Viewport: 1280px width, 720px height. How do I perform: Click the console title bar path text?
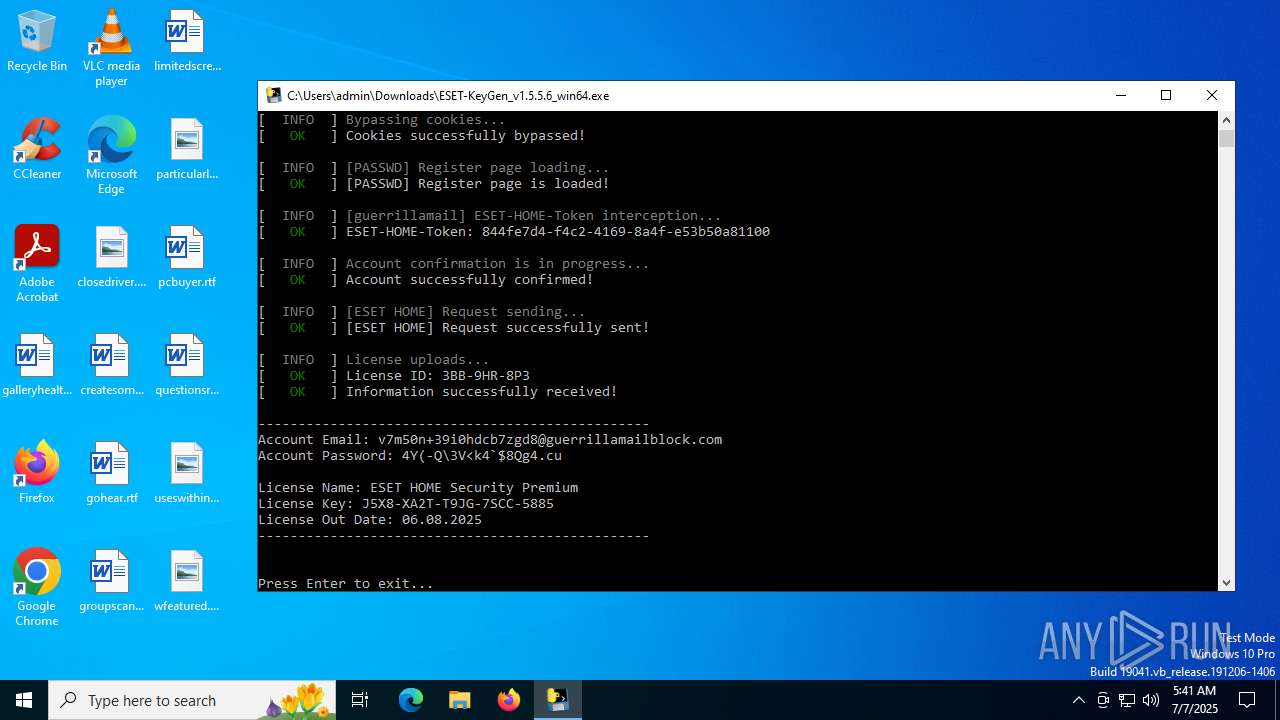click(448, 96)
